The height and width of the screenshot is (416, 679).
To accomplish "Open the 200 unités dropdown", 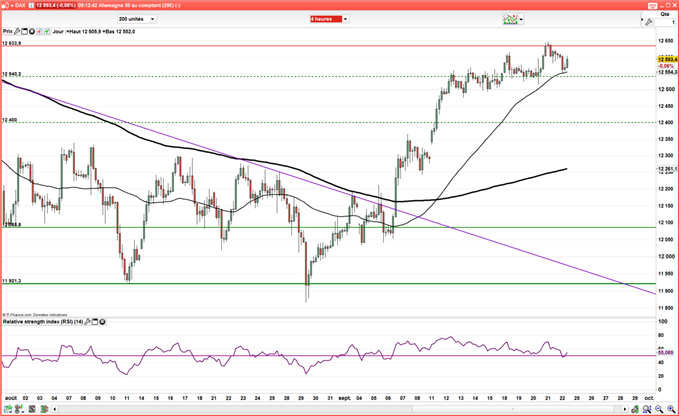I will [x=136, y=19].
